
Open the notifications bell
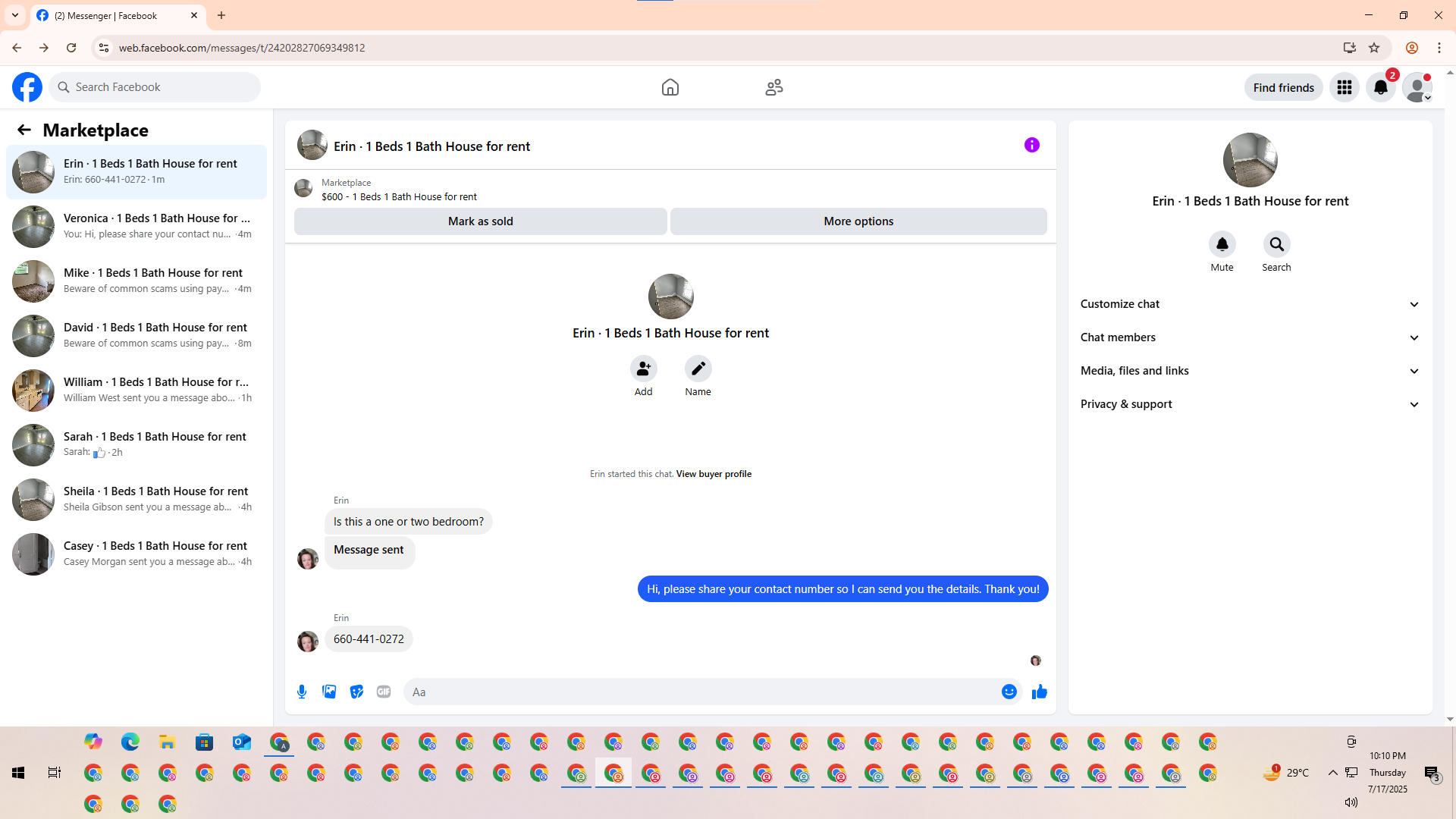[x=1381, y=87]
